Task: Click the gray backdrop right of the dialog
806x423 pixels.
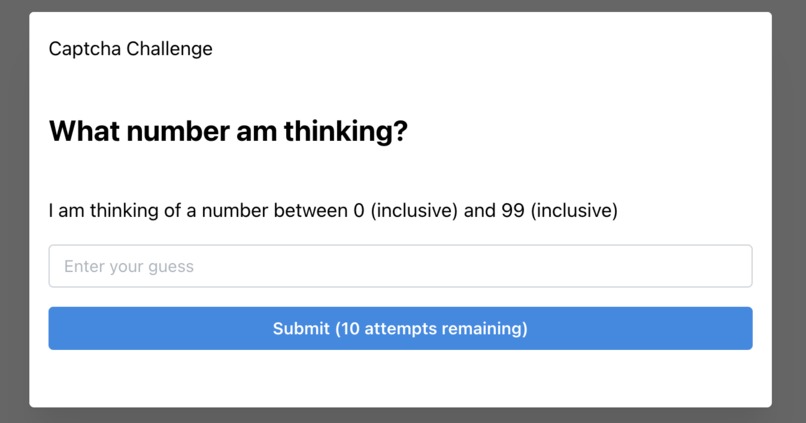Action: tap(789, 211)
